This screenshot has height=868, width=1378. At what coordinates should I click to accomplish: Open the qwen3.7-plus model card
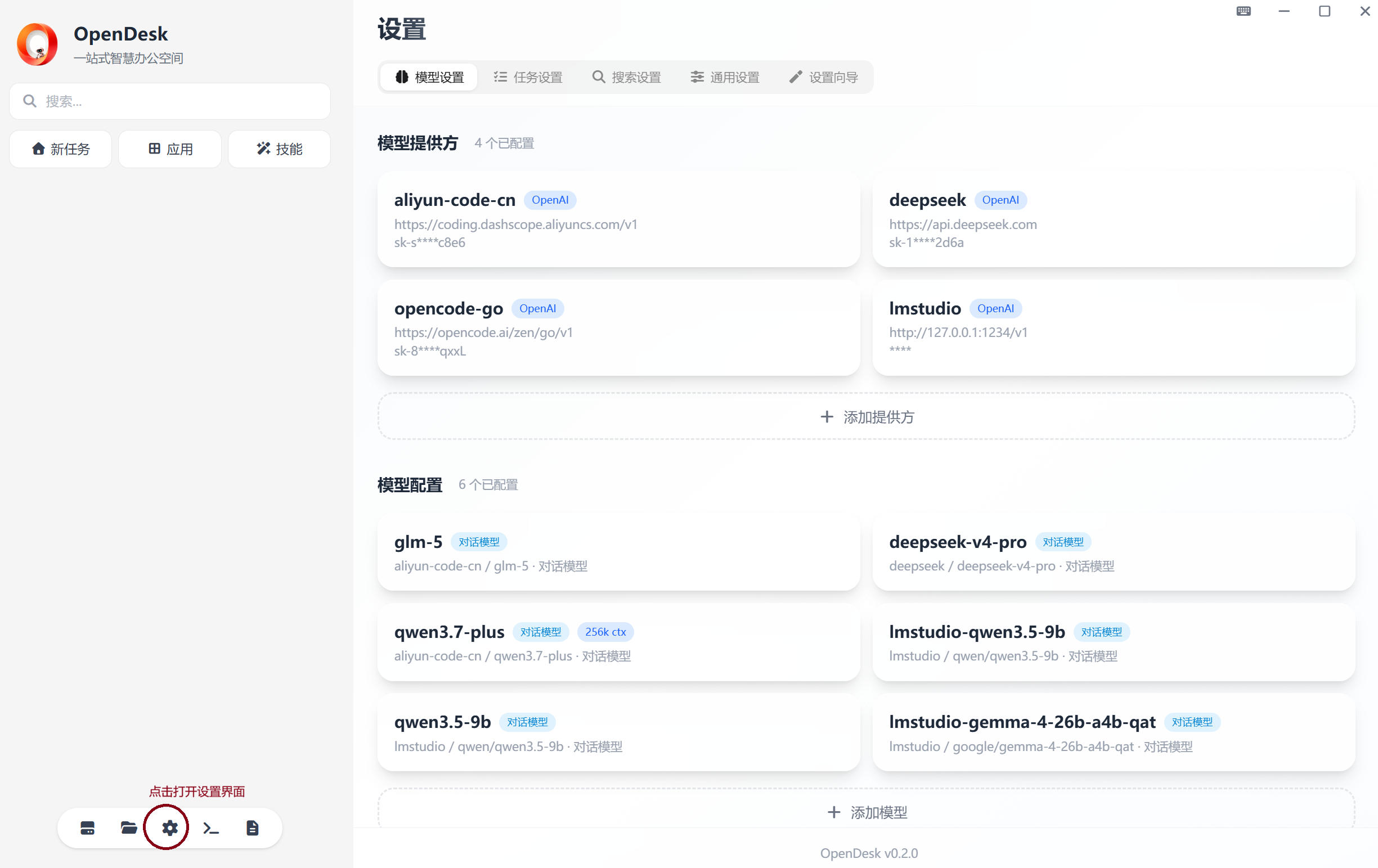[618, 642]
